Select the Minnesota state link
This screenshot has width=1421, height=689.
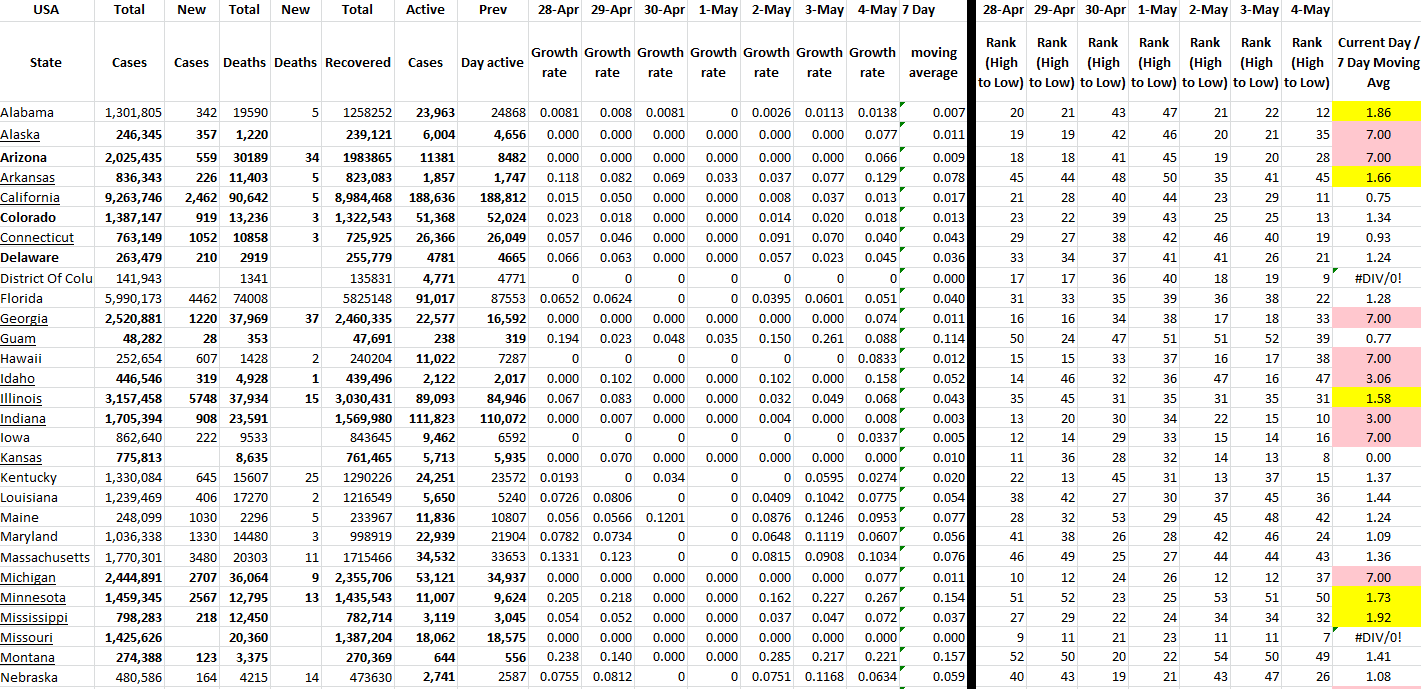click(x=33, y=597)
